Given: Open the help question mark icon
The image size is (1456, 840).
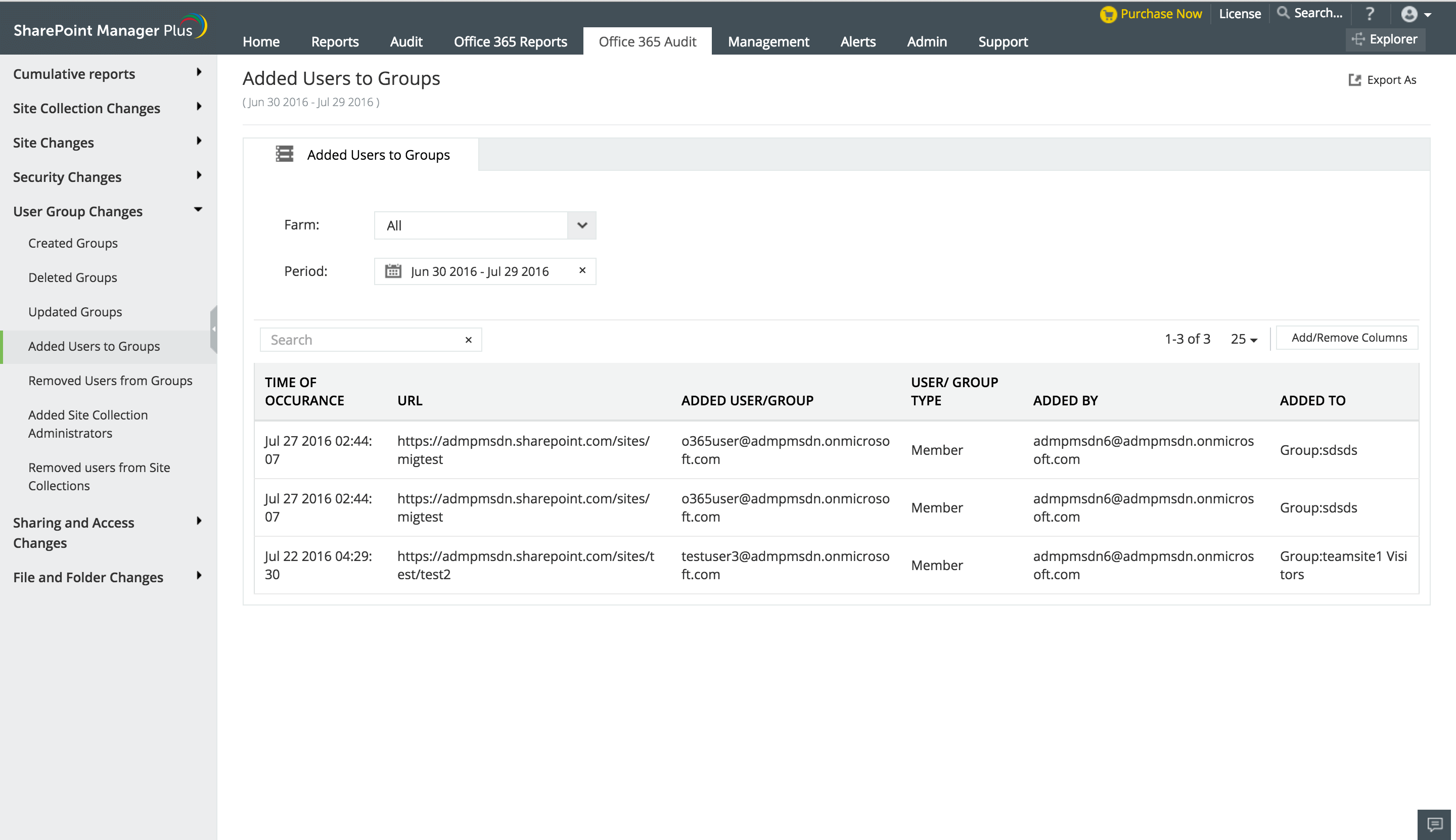Looking at the screenshot, I should point(1370,13).
